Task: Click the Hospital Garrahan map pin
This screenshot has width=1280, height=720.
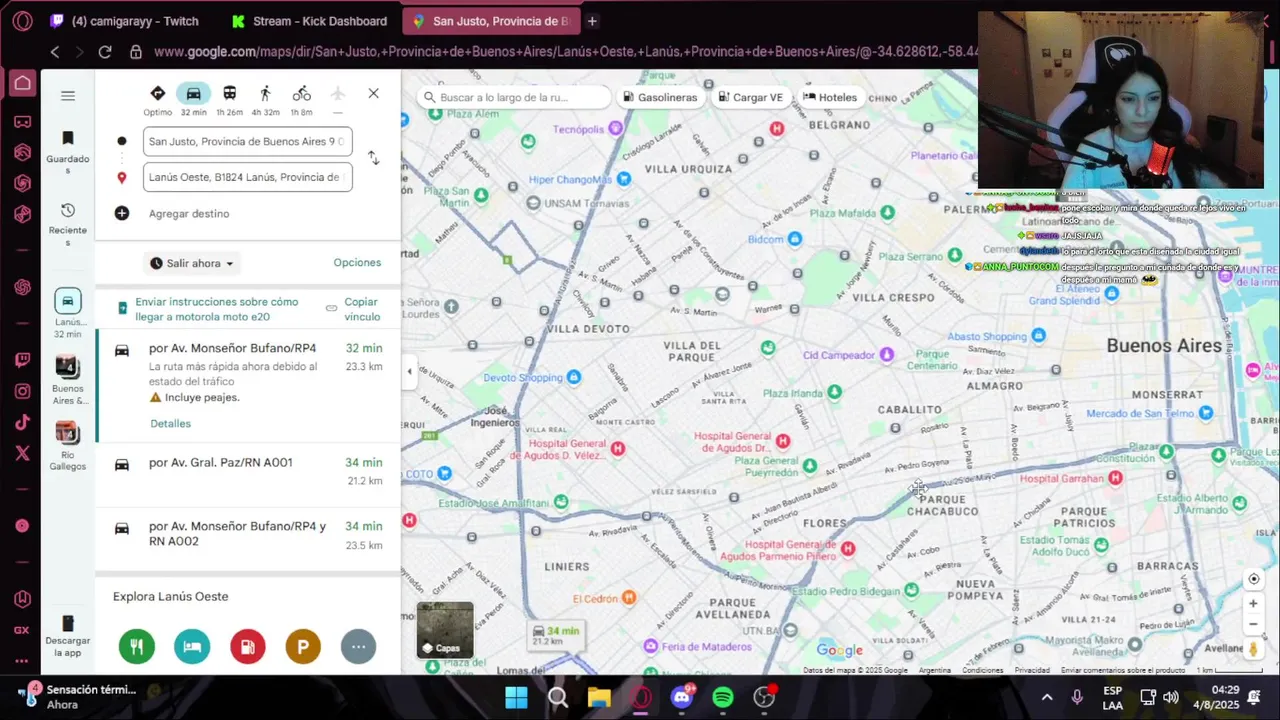Action: [x=1116, y=478]
